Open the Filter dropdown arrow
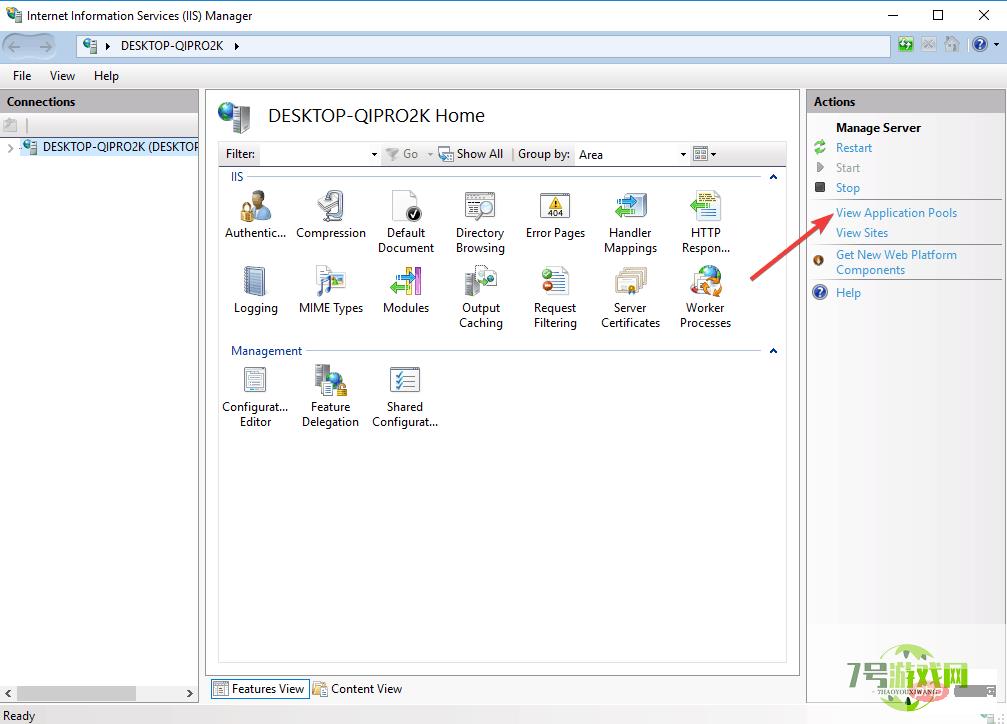The height and width of the screenshot is (724, 1007). click(374, 155)
